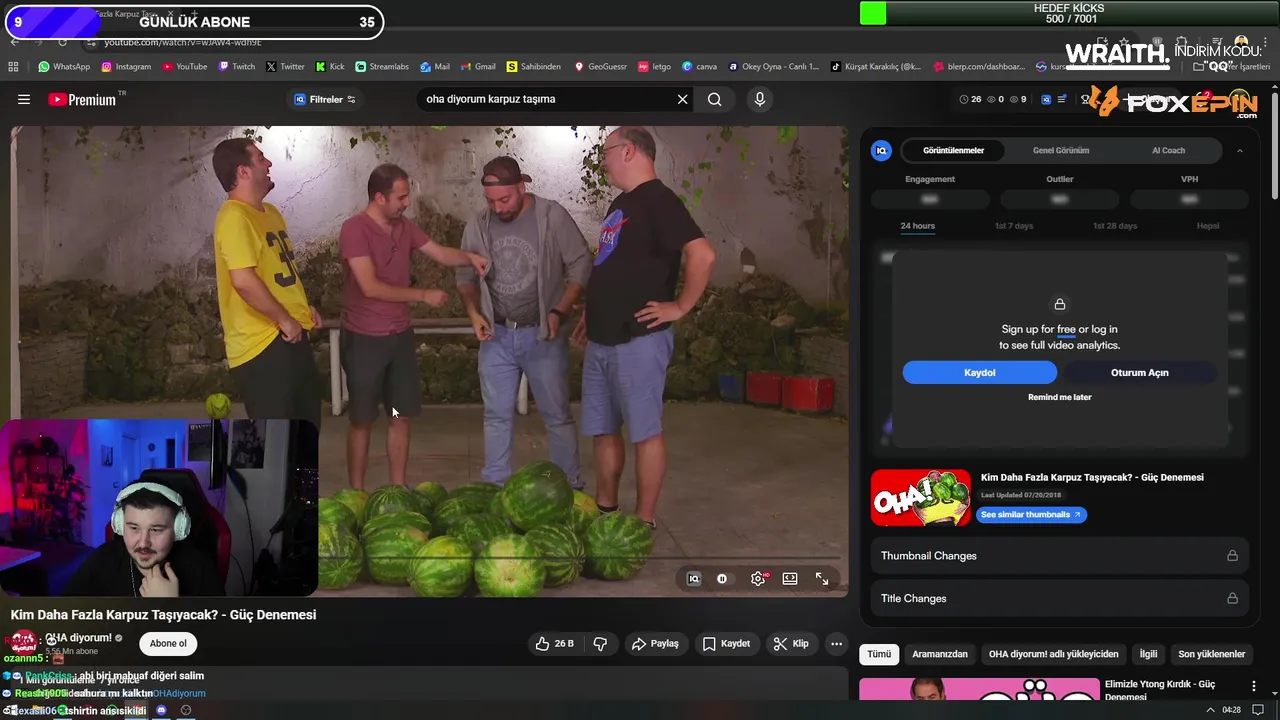1280x720 pixels.
Task: Open the AI Coach tab
Action: coord(1168,150)
